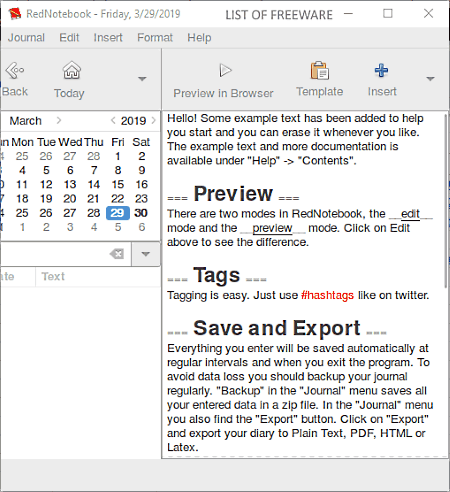450x492 pixels.
Task: Click the RedNotebook app icon in the title bar
Action: tap(15, 14)
